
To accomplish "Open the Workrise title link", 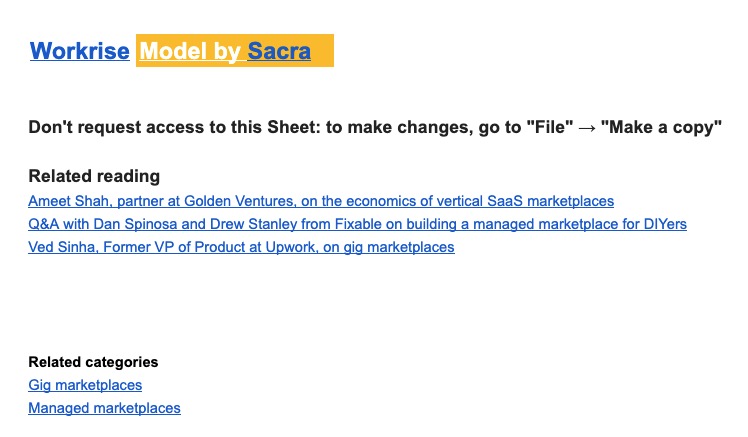I will [80, 51].
